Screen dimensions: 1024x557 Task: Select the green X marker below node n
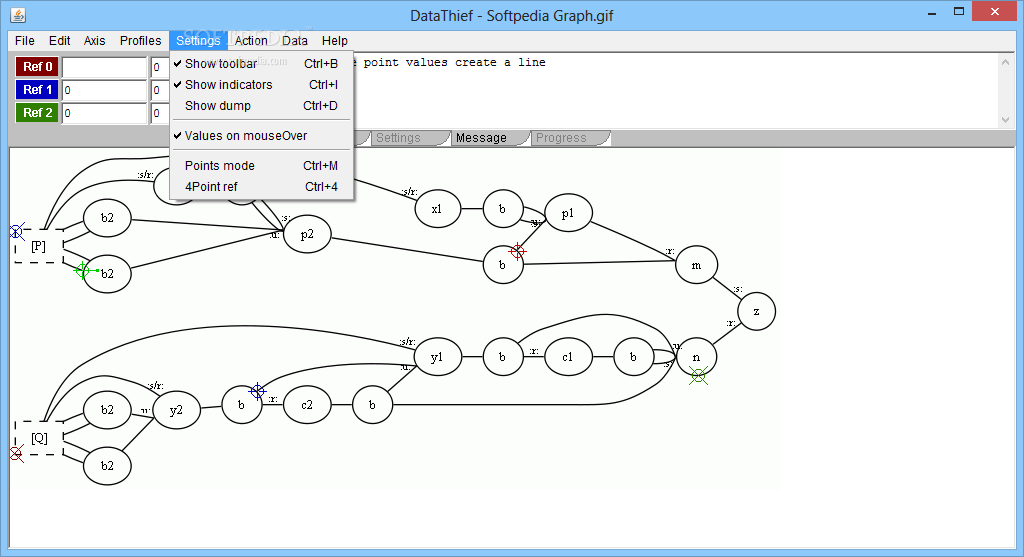click(x=698, y=375)
